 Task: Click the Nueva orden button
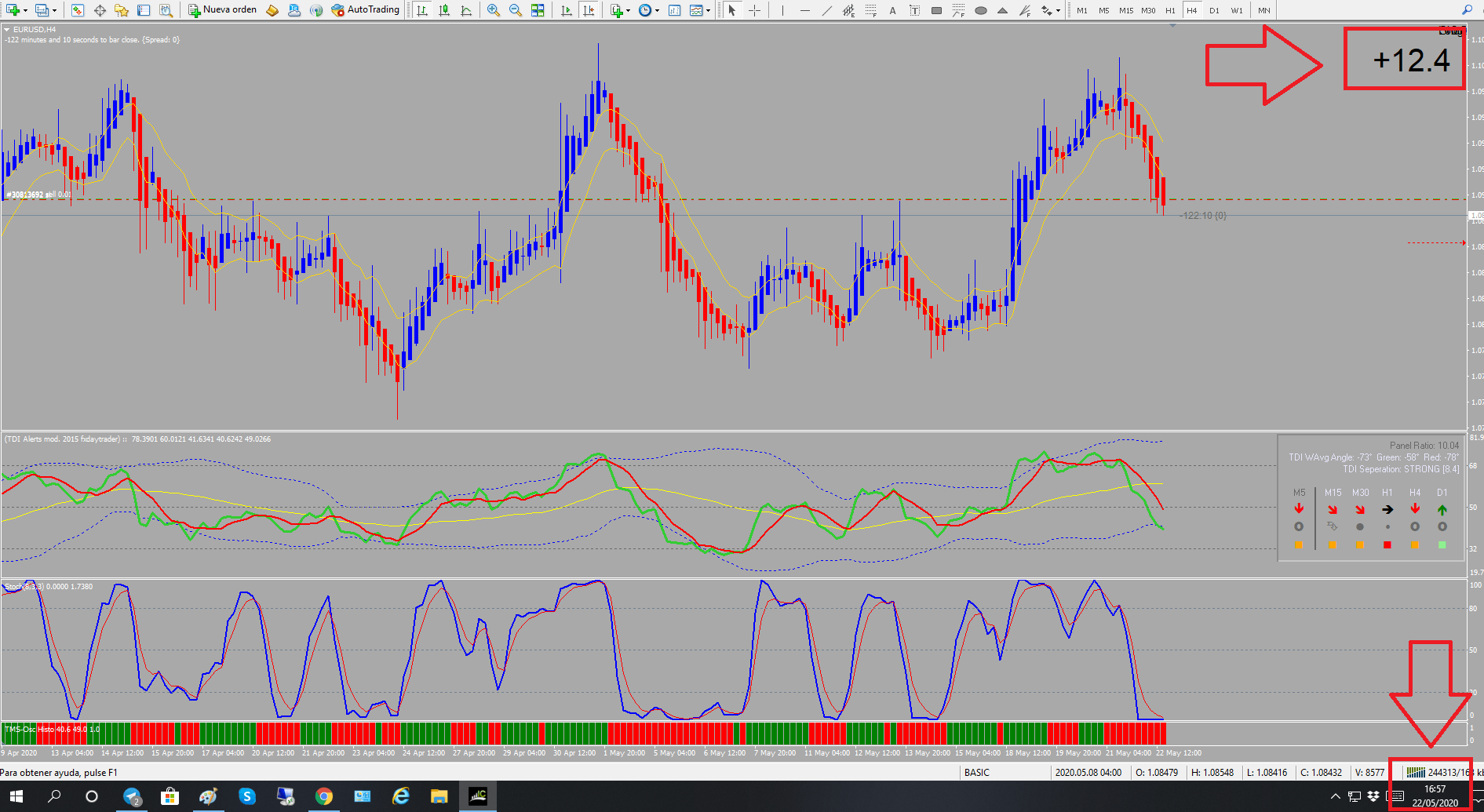(223, 10)
